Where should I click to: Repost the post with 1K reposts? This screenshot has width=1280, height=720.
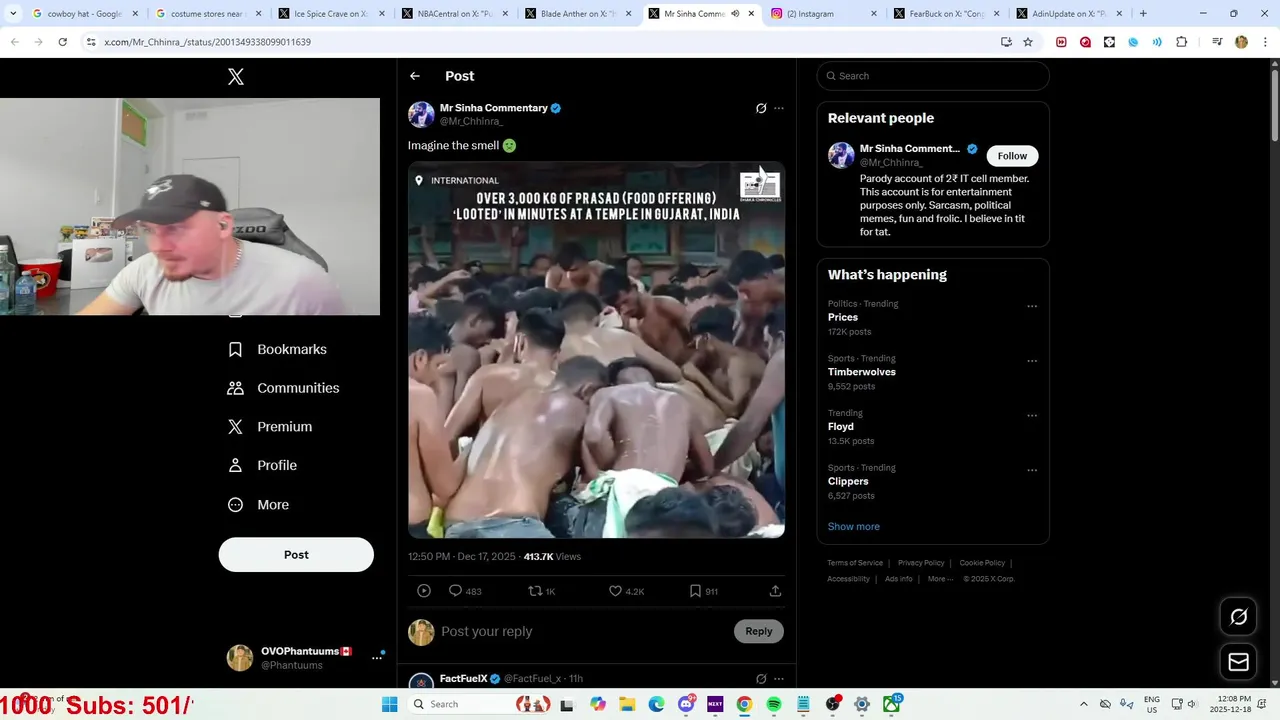pyautogui.click(x=542, y=591)
